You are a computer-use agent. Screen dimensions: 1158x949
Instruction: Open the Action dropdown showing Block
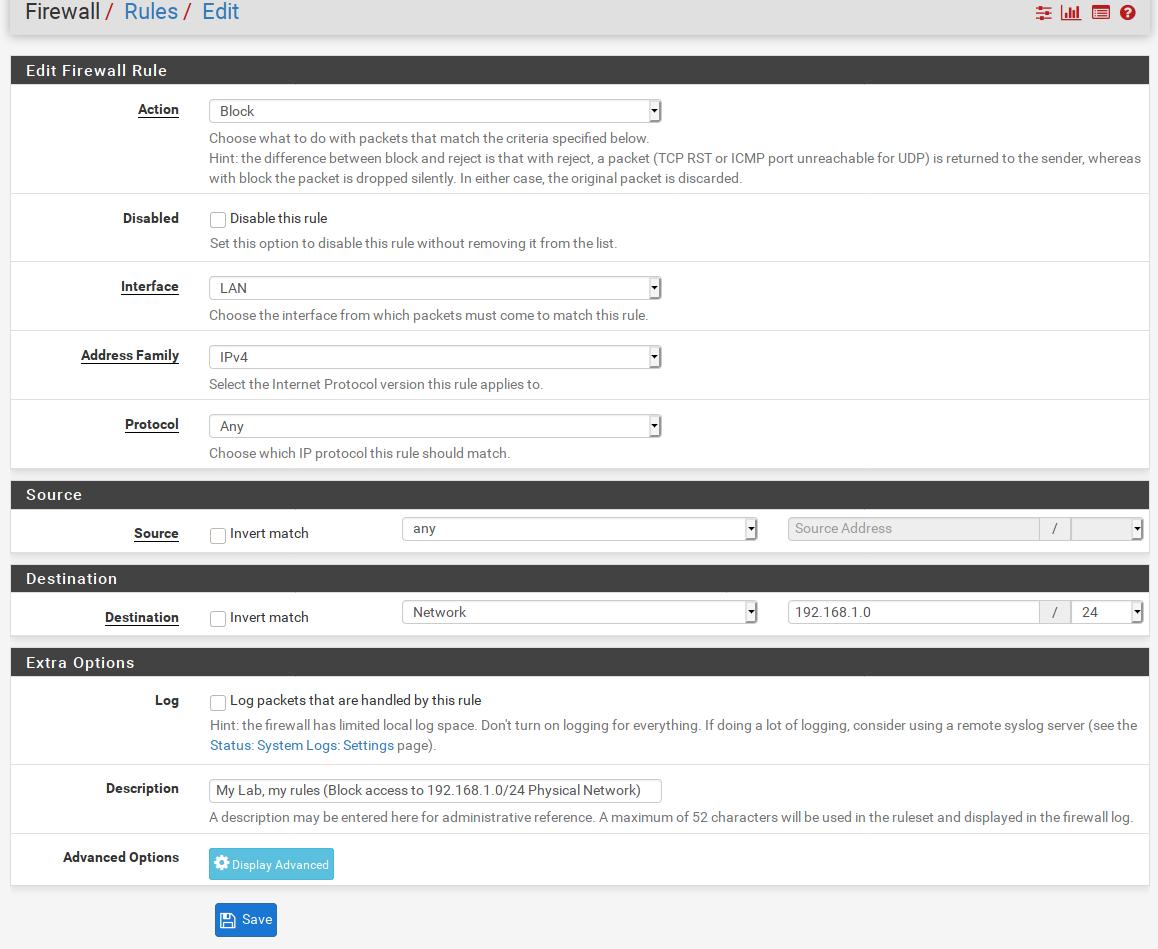(x=434, y=111)
